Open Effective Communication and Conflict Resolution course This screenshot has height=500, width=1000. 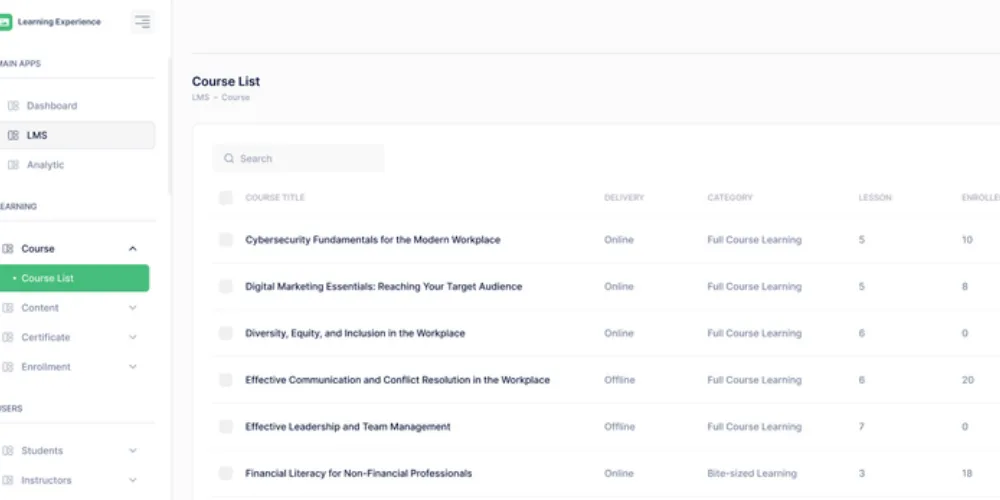click(x=397, y=379)
